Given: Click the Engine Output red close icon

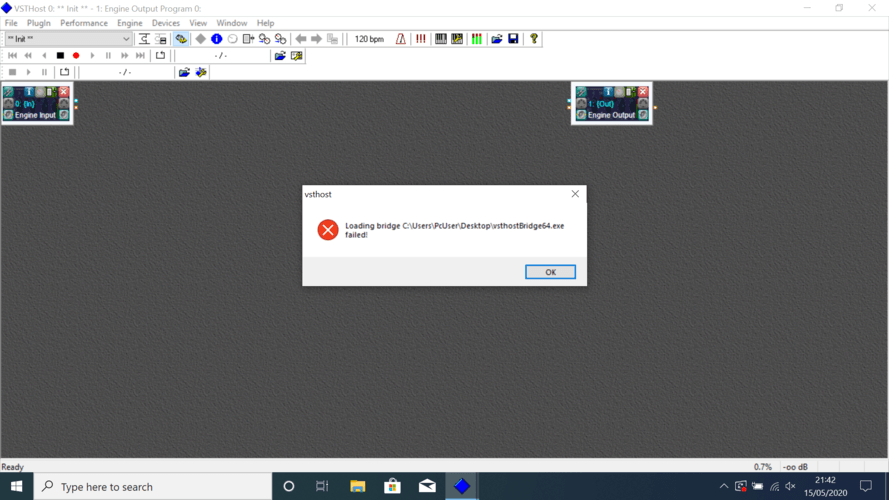Looking at the screenshot, I should coord(642,91).
